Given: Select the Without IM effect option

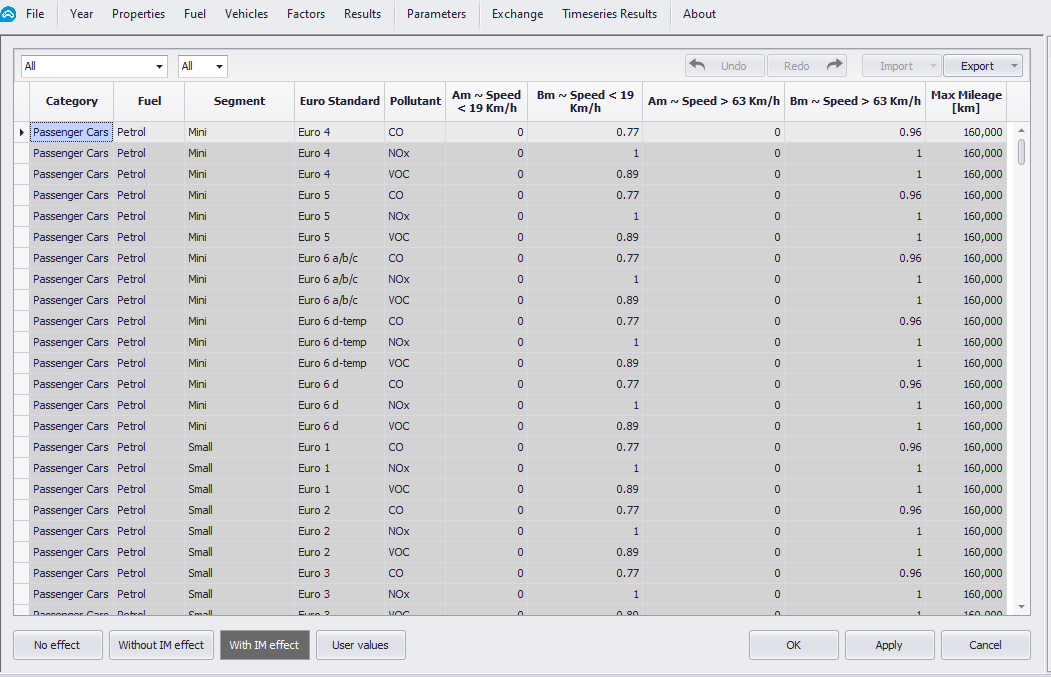Looking at the screenshot, I should pyautogui.click(x=161, y=645).
